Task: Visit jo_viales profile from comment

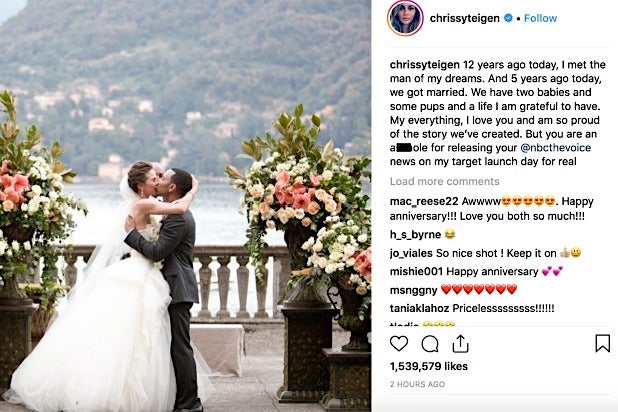Action: point(411,253)
